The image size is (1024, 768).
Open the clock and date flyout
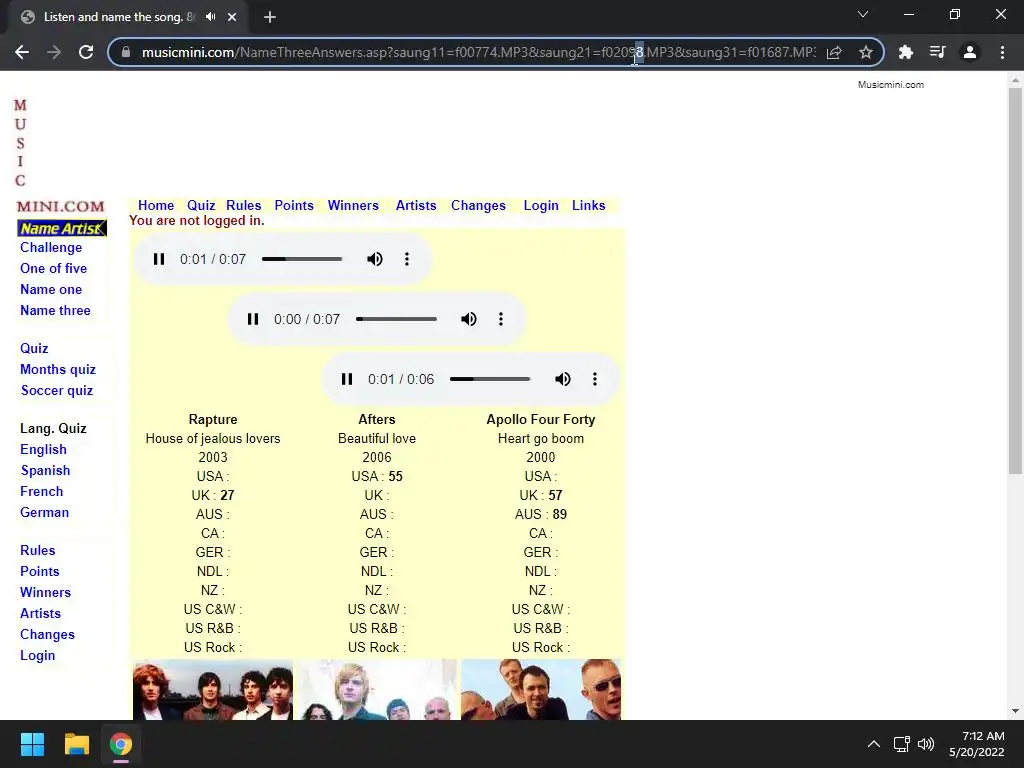[x=977, y=744]
